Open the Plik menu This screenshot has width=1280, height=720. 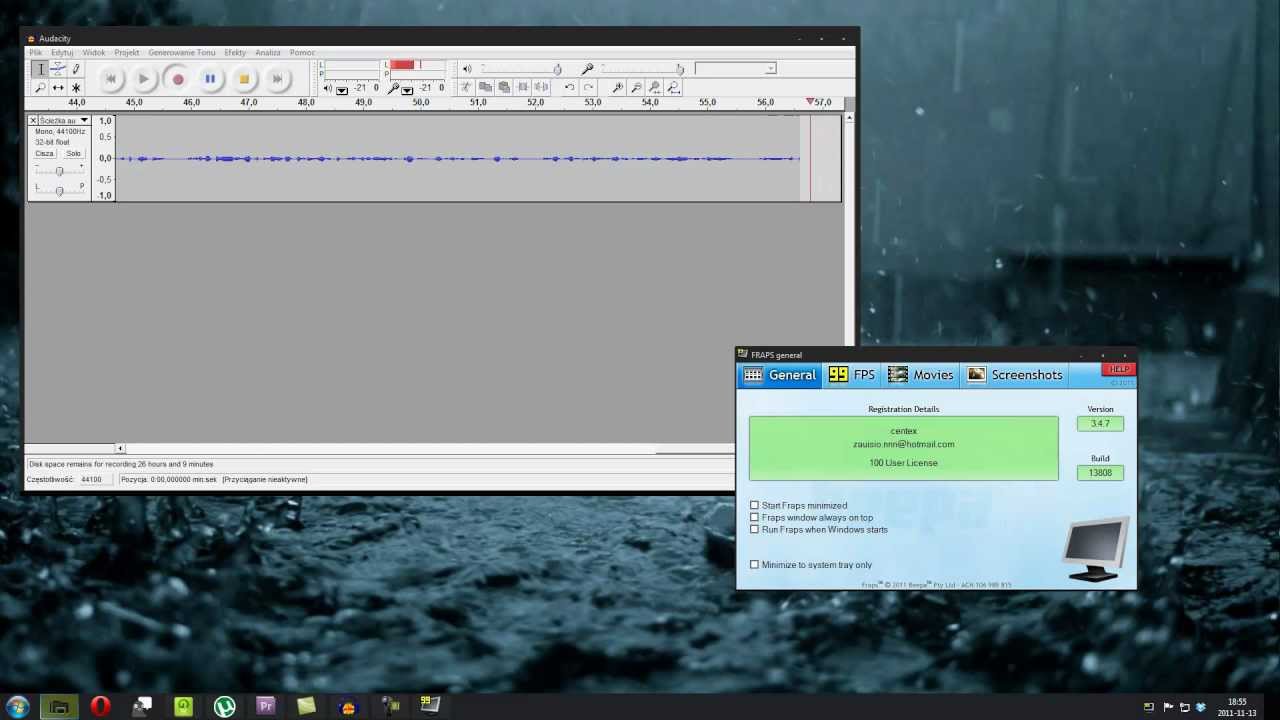pos(36,53)
